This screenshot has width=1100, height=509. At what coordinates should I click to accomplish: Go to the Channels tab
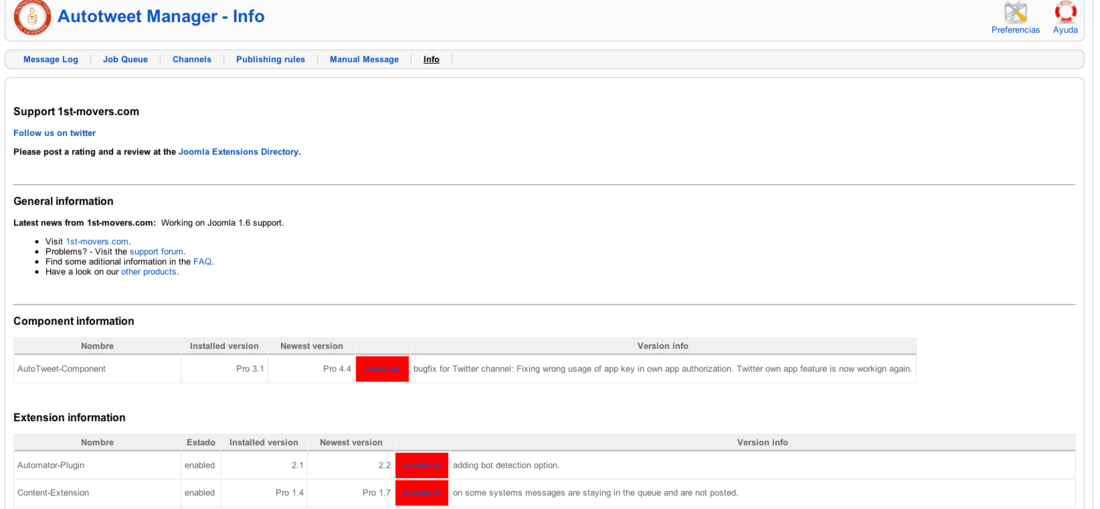[192, 60]
